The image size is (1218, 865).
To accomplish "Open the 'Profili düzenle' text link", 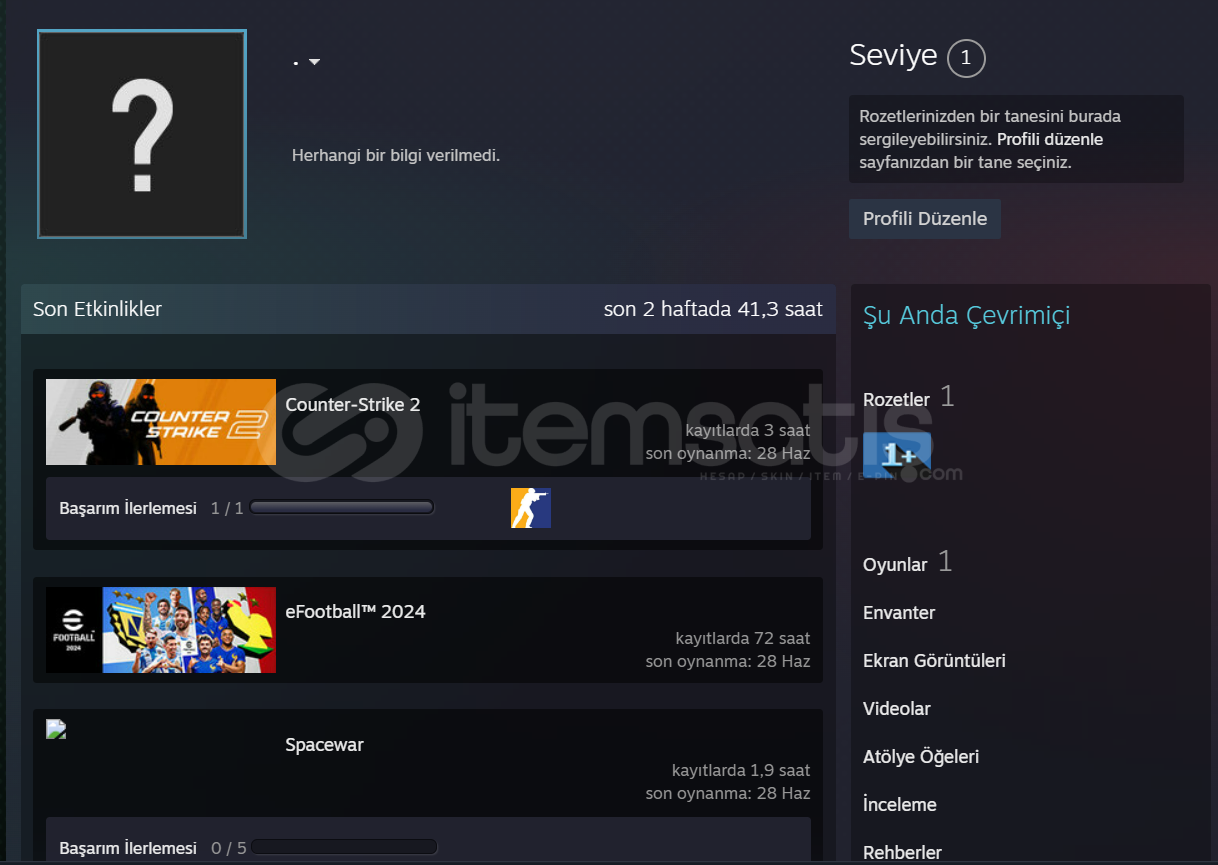I will pos(1050,139).
